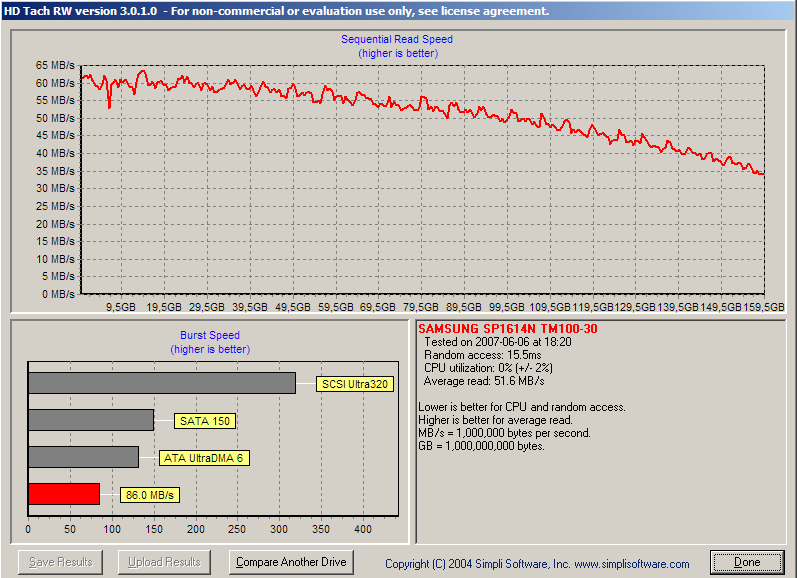Select Higher is better for average read
Image resolution: width=797 pixels, height=578 pixels.
coord(495,420)
